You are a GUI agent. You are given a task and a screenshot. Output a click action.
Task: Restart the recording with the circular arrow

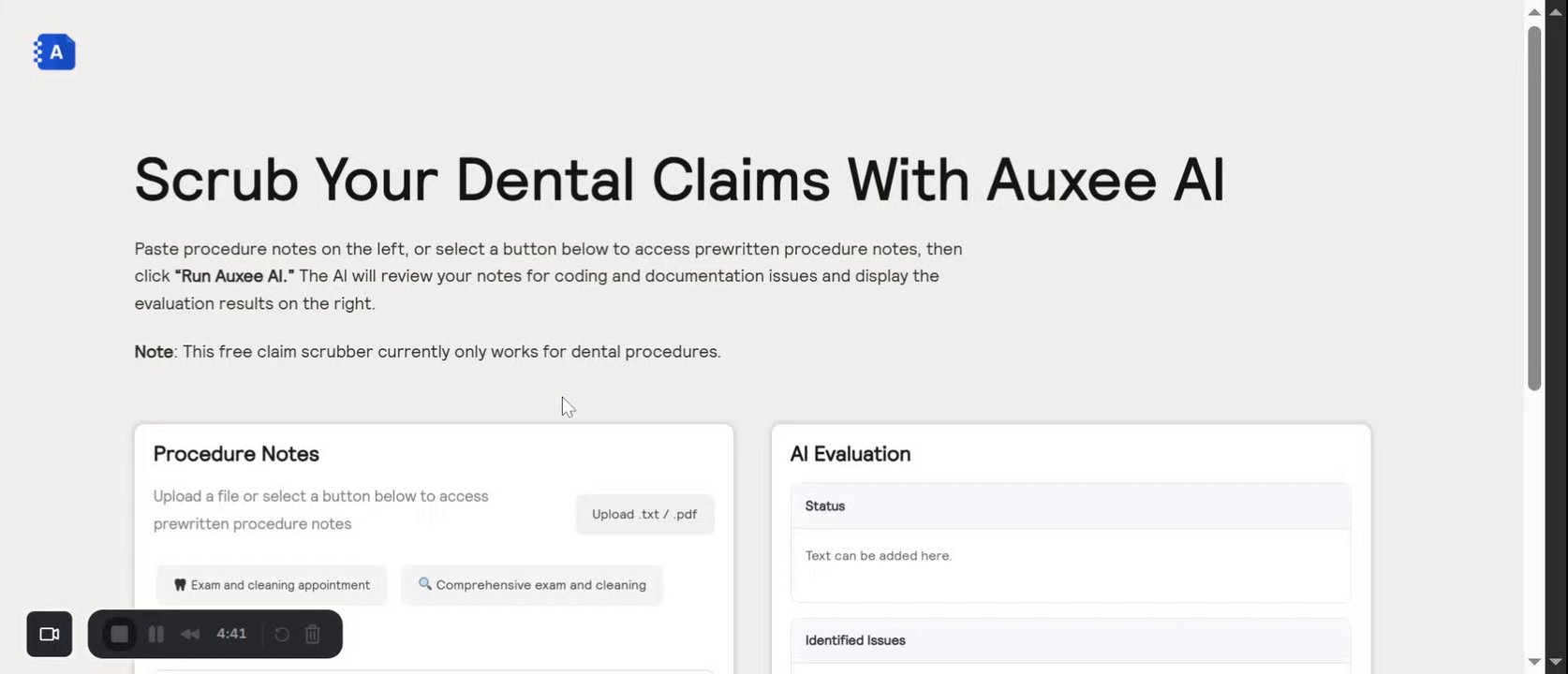click(281, 634)
